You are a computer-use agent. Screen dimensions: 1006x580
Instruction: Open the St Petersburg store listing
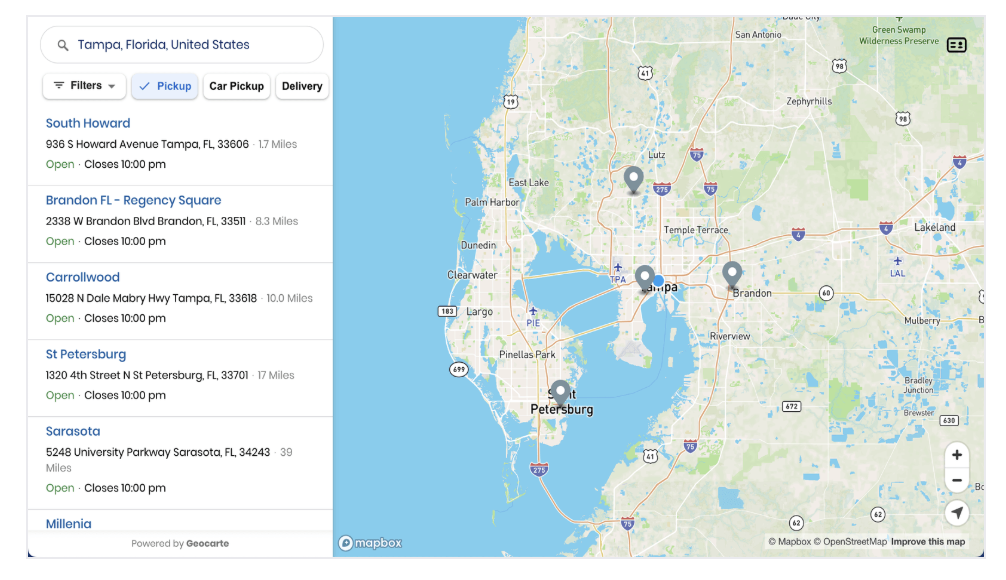pos(86,354)
